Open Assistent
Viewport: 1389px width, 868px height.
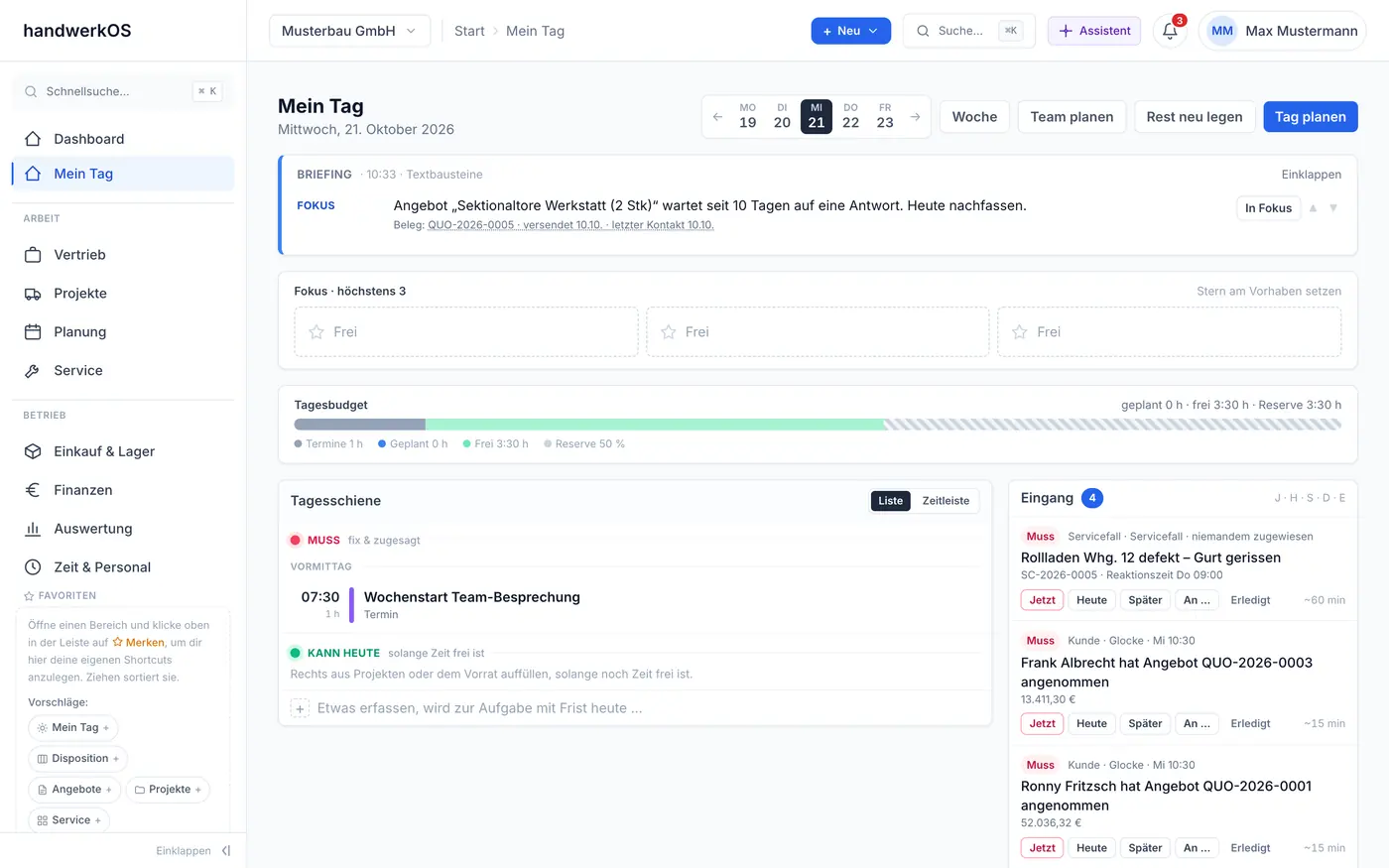point(1094,31)
